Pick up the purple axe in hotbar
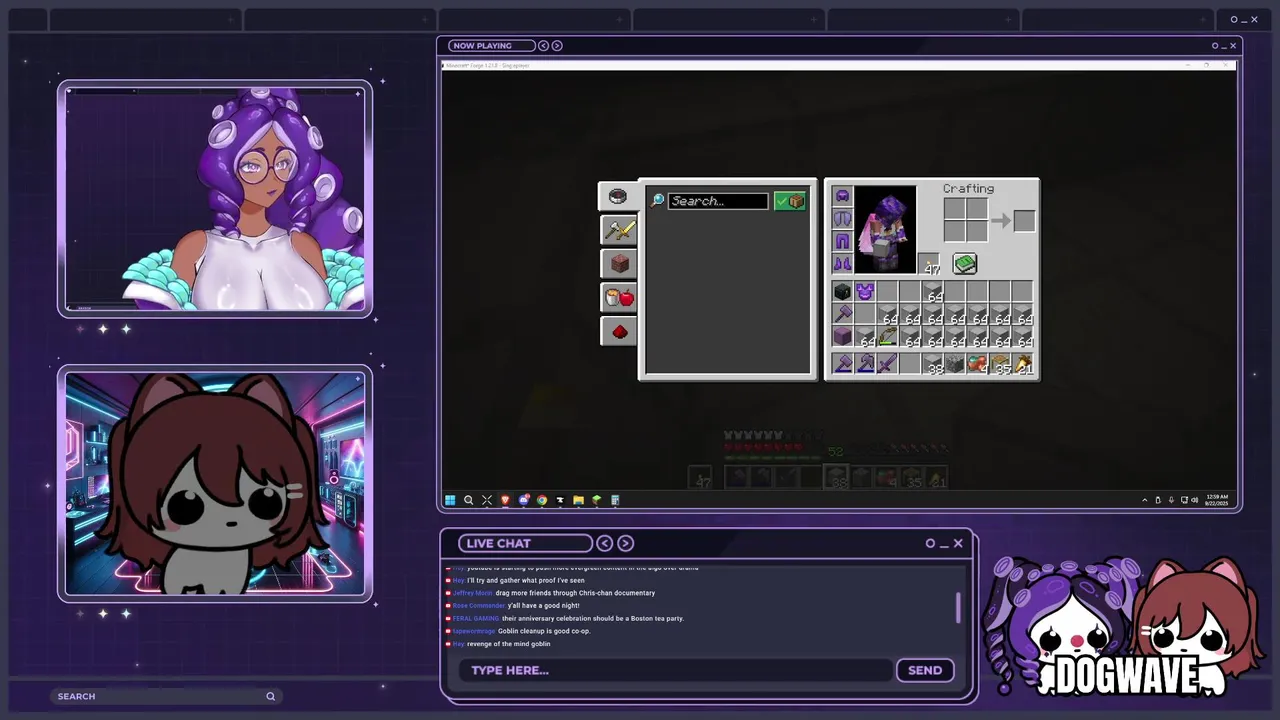The width and height of the screenshot is (1280, 720). [x=865, y=365]
